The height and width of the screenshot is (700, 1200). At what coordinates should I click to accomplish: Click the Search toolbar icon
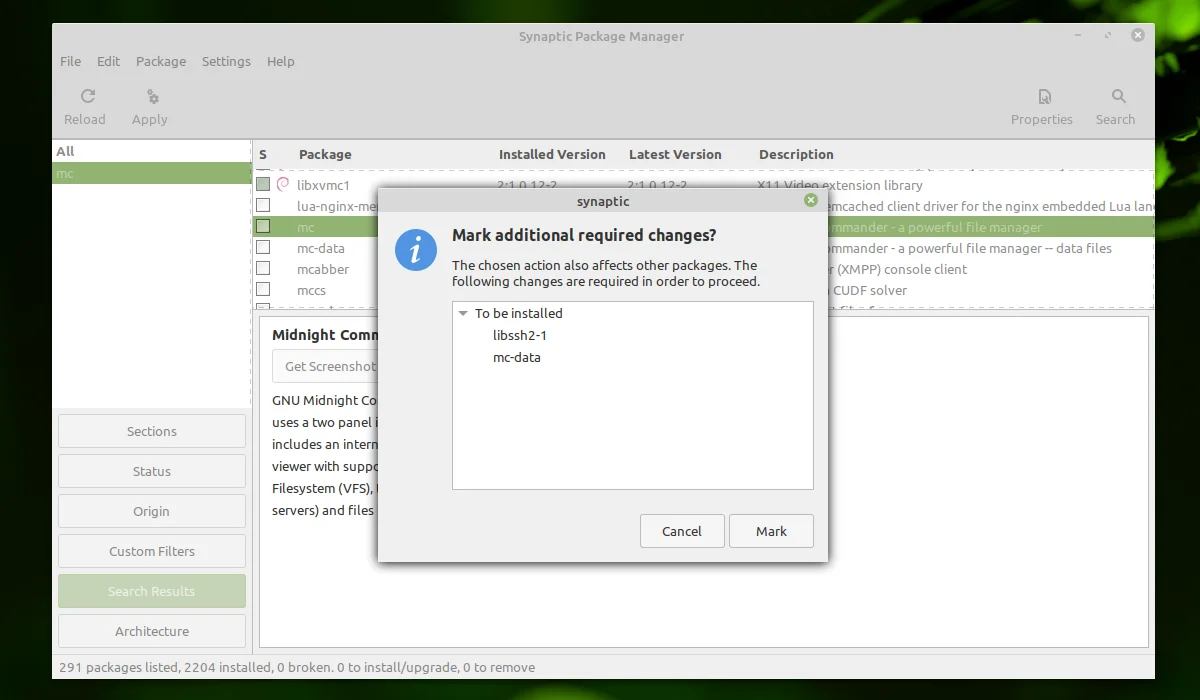pyautogui.click(x=1118, y=96)
